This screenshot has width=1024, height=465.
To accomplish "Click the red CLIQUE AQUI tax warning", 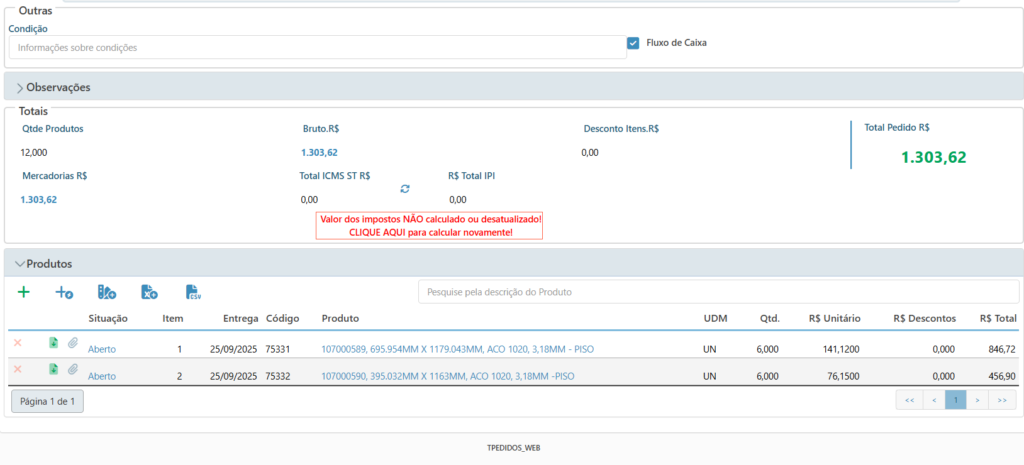I will coord(430,226).
